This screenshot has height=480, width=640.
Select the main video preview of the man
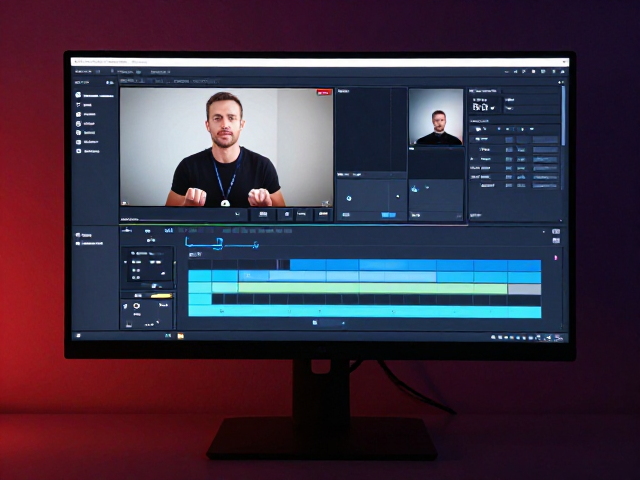point(227,147)
